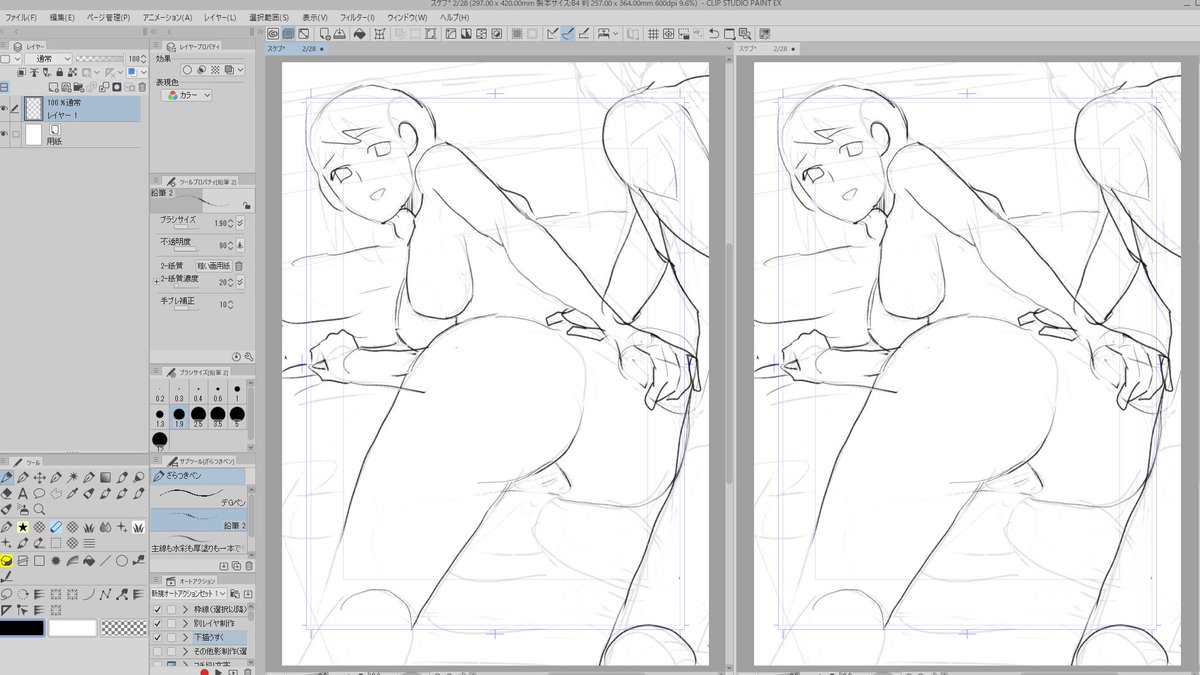Select the highlighted blue pencil tool

click(56, 527)
